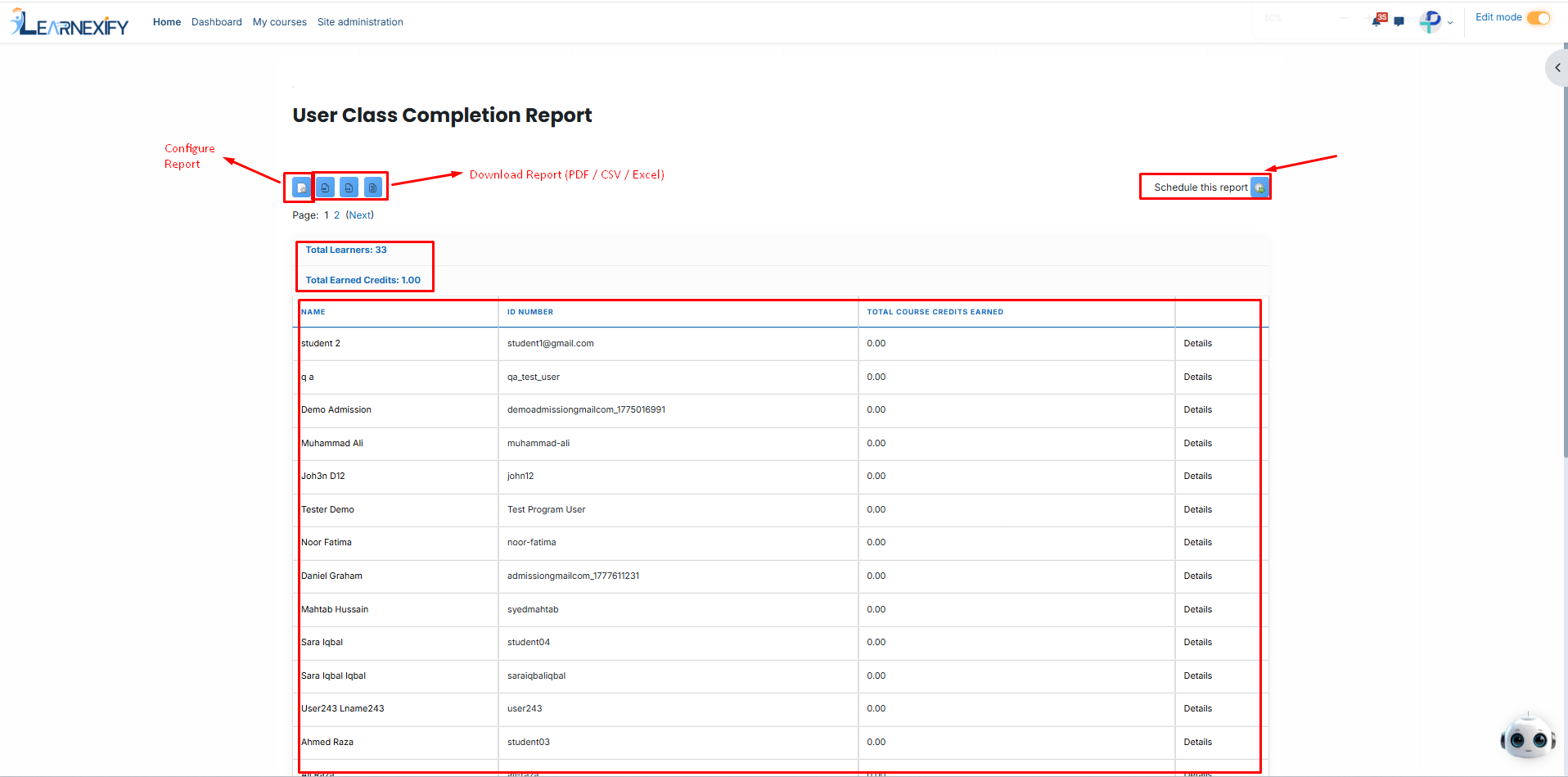
Task: Click the Schedule this report link
Action: tap(1201, 187)
